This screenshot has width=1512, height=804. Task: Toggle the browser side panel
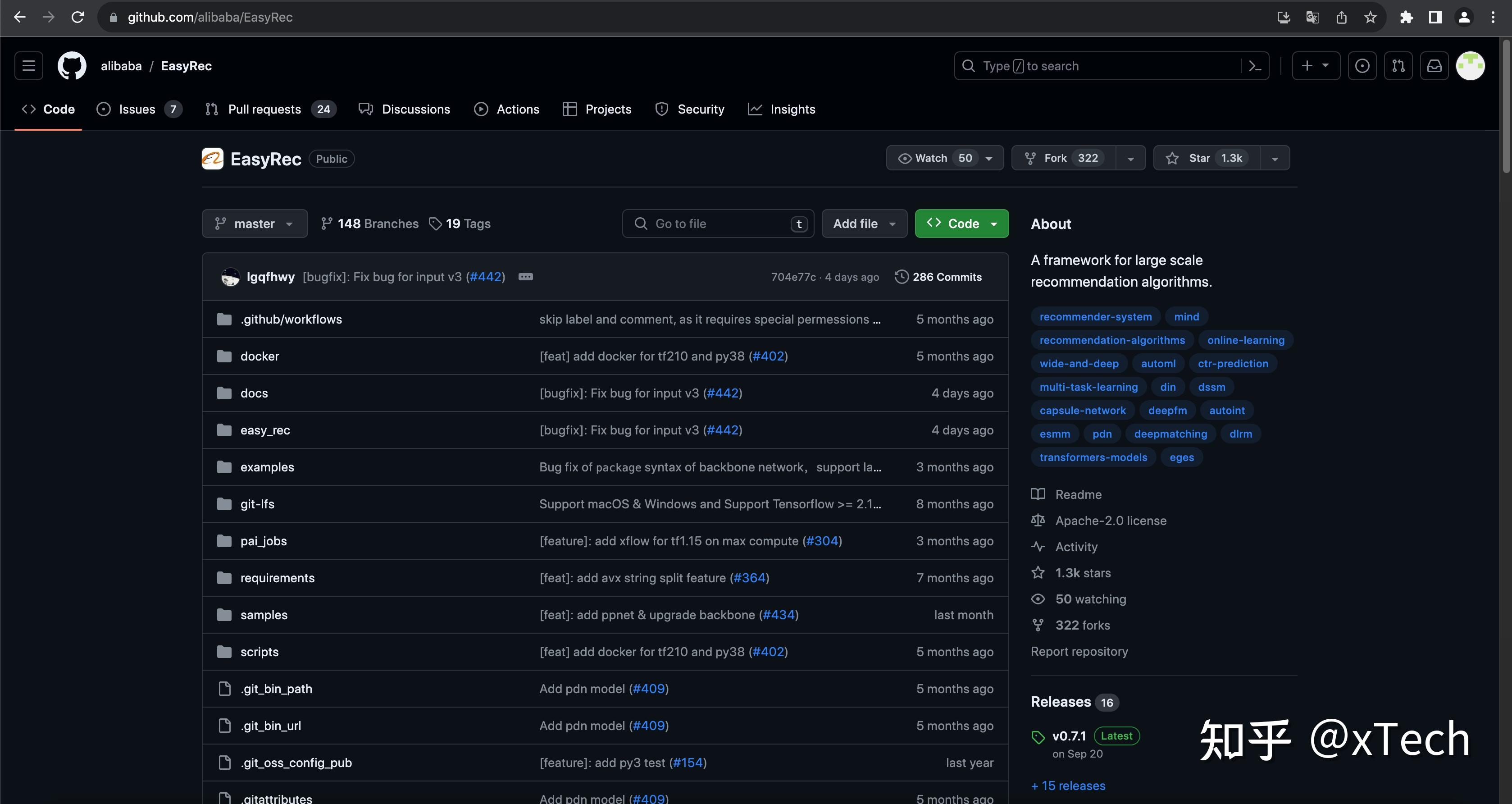1435,17
